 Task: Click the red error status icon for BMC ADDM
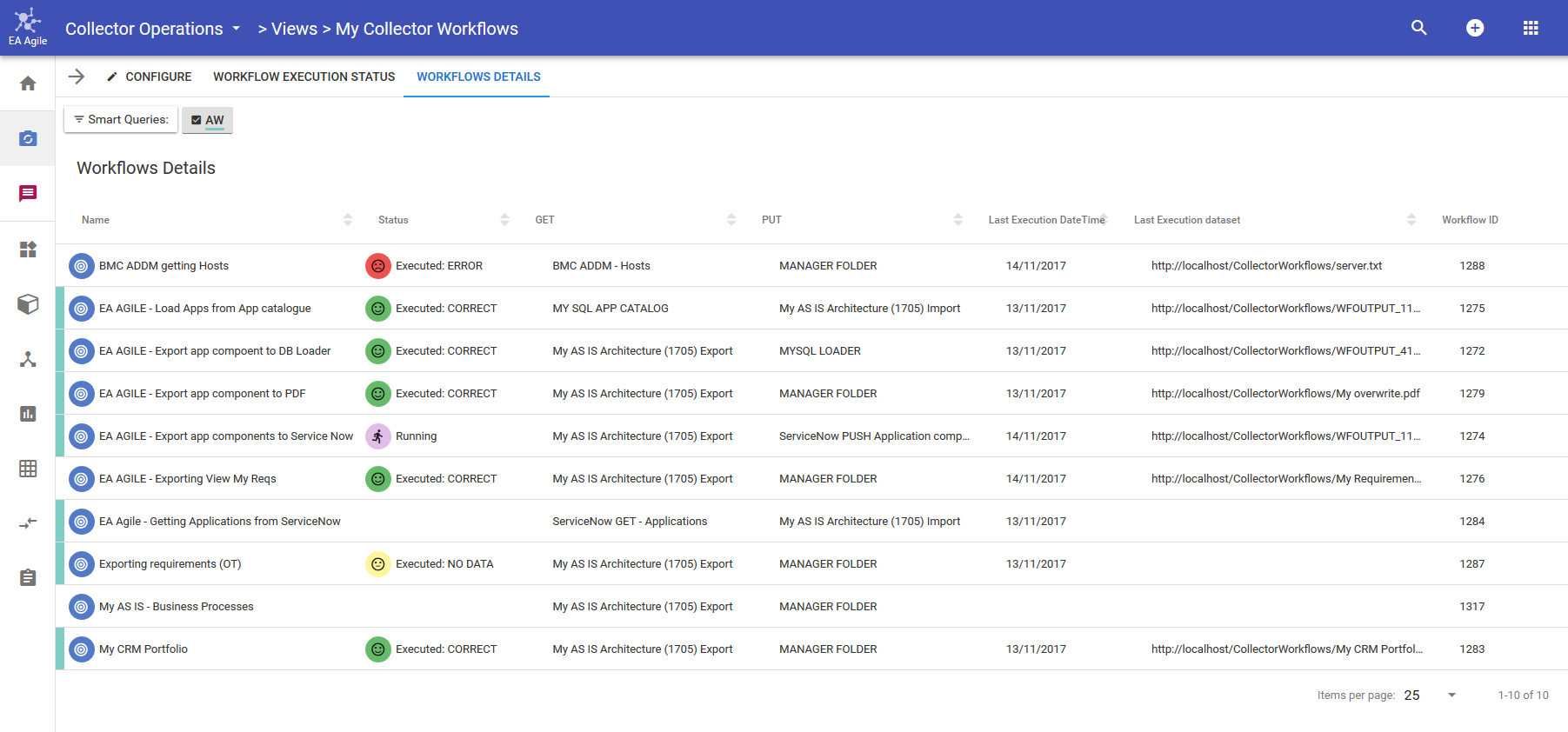(x=377, y=266)
